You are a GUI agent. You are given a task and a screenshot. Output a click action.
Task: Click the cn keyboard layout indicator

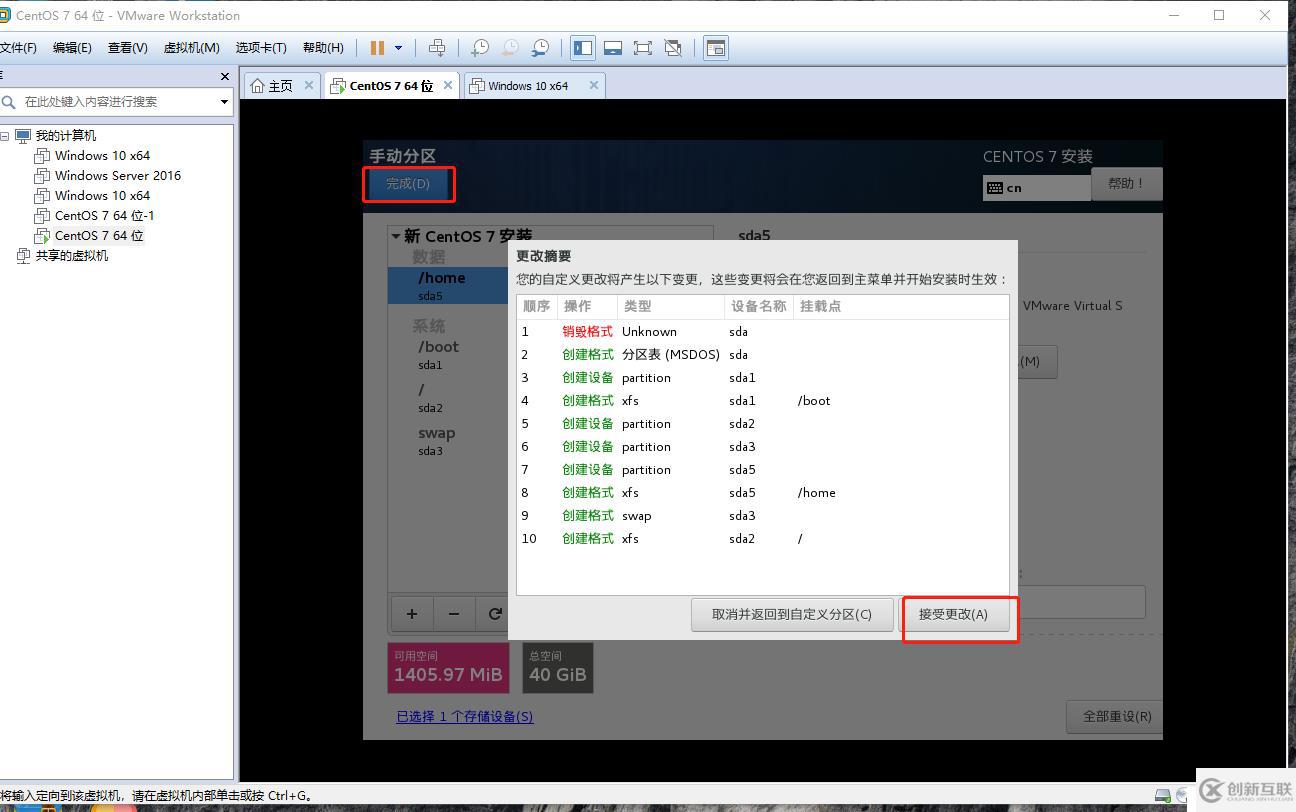coord(1036,187)
